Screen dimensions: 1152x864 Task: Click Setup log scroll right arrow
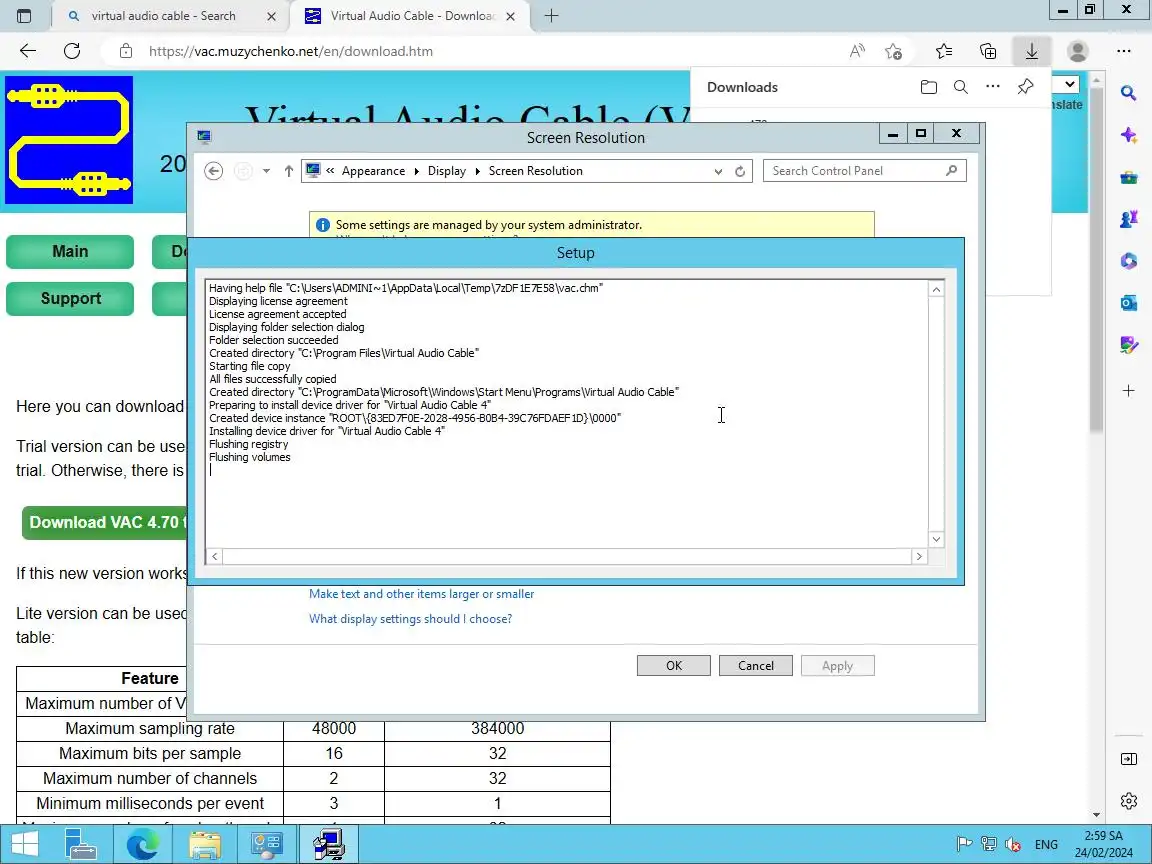919,556
